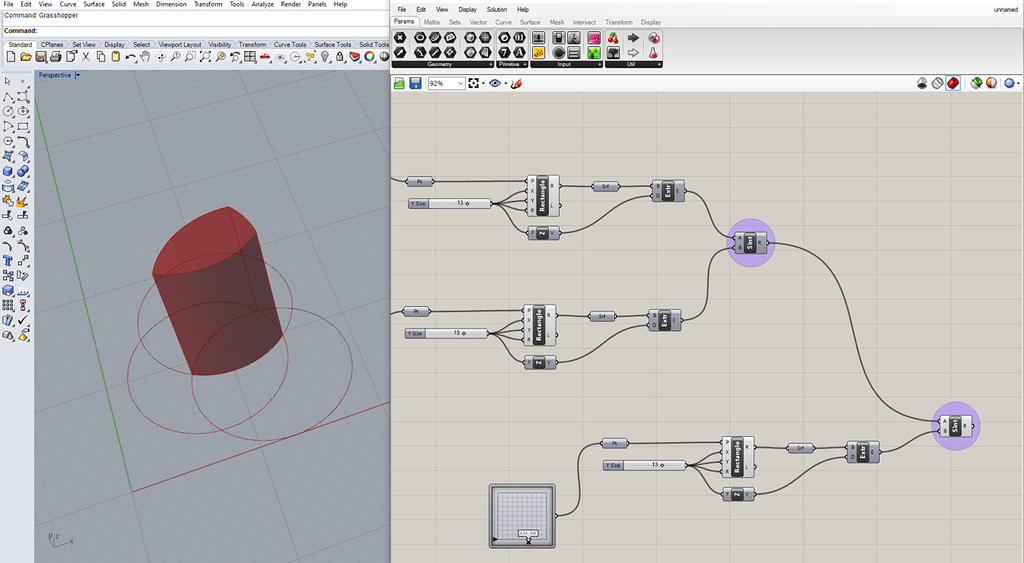Screen dimensions: 1024x563
Task: Open the Perspective viewport dropdown arrow
Action: click(x=78, y=75)
